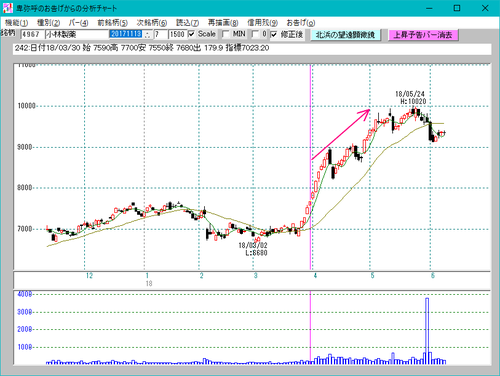Click the stock name field 小林製薬

coord(77,34)
